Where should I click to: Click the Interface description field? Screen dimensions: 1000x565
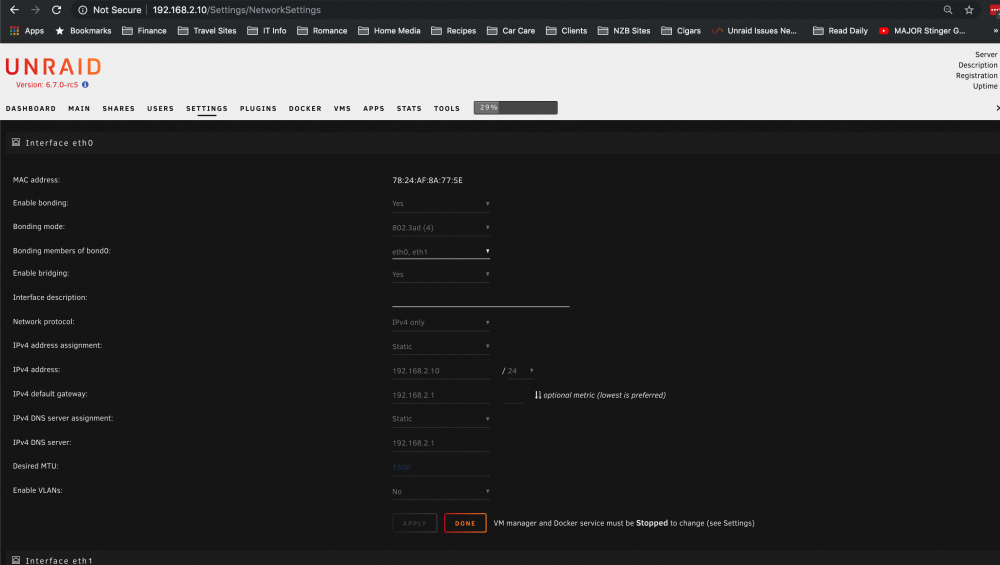point(480,298)
